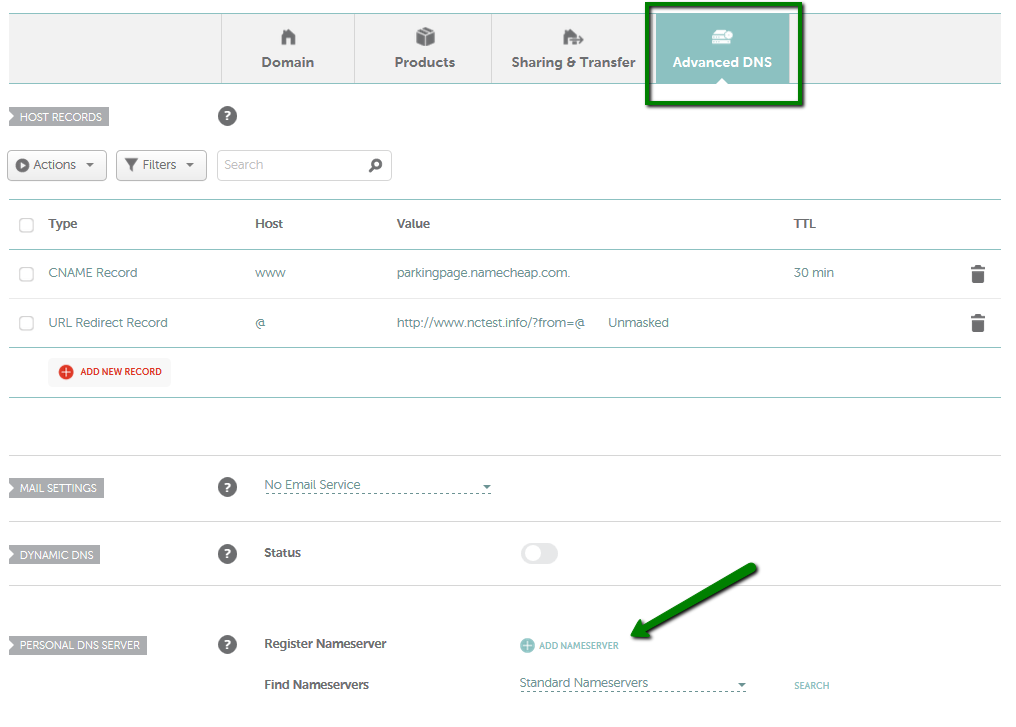This screenshot has width=1016, height=727.
Task: Open Personal DNS Server help icon
Action: [x=227, y=645]
